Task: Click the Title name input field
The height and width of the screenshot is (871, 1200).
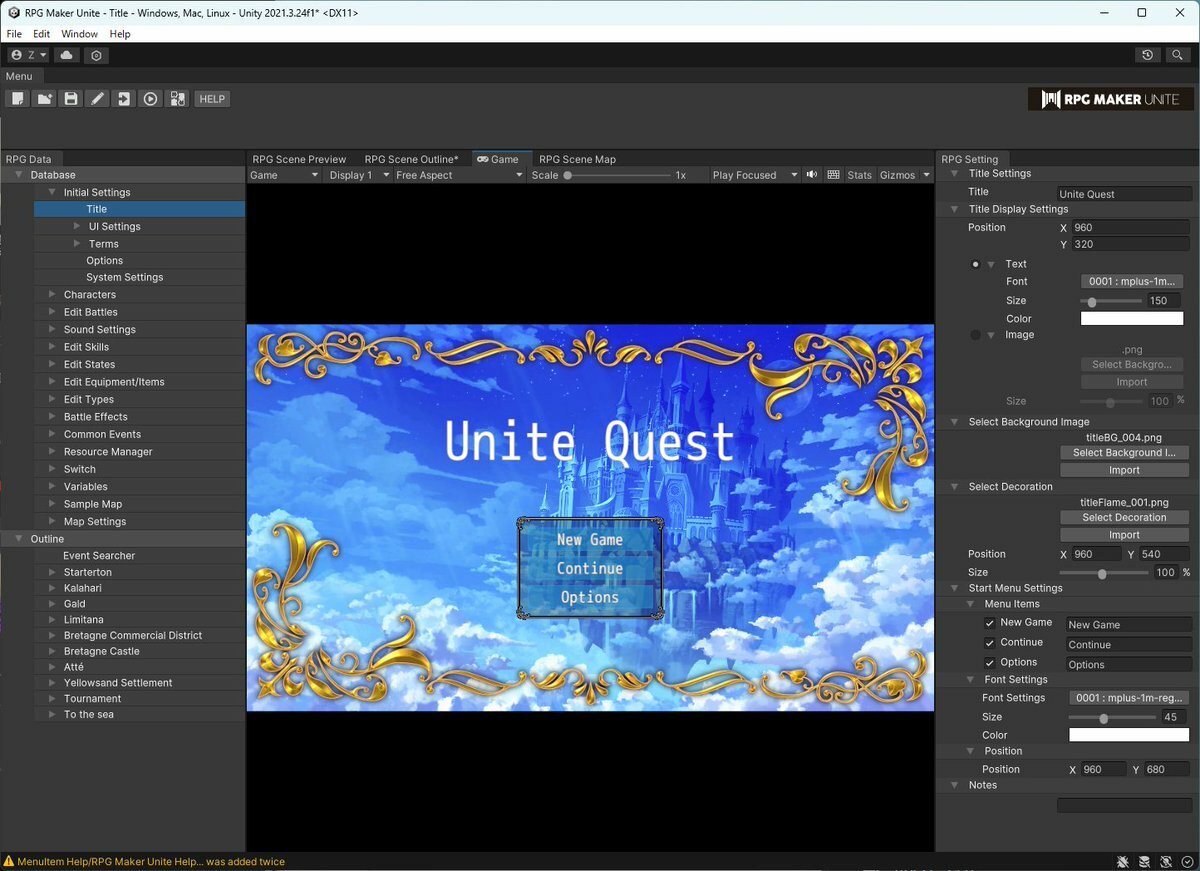Action: 1124,194
